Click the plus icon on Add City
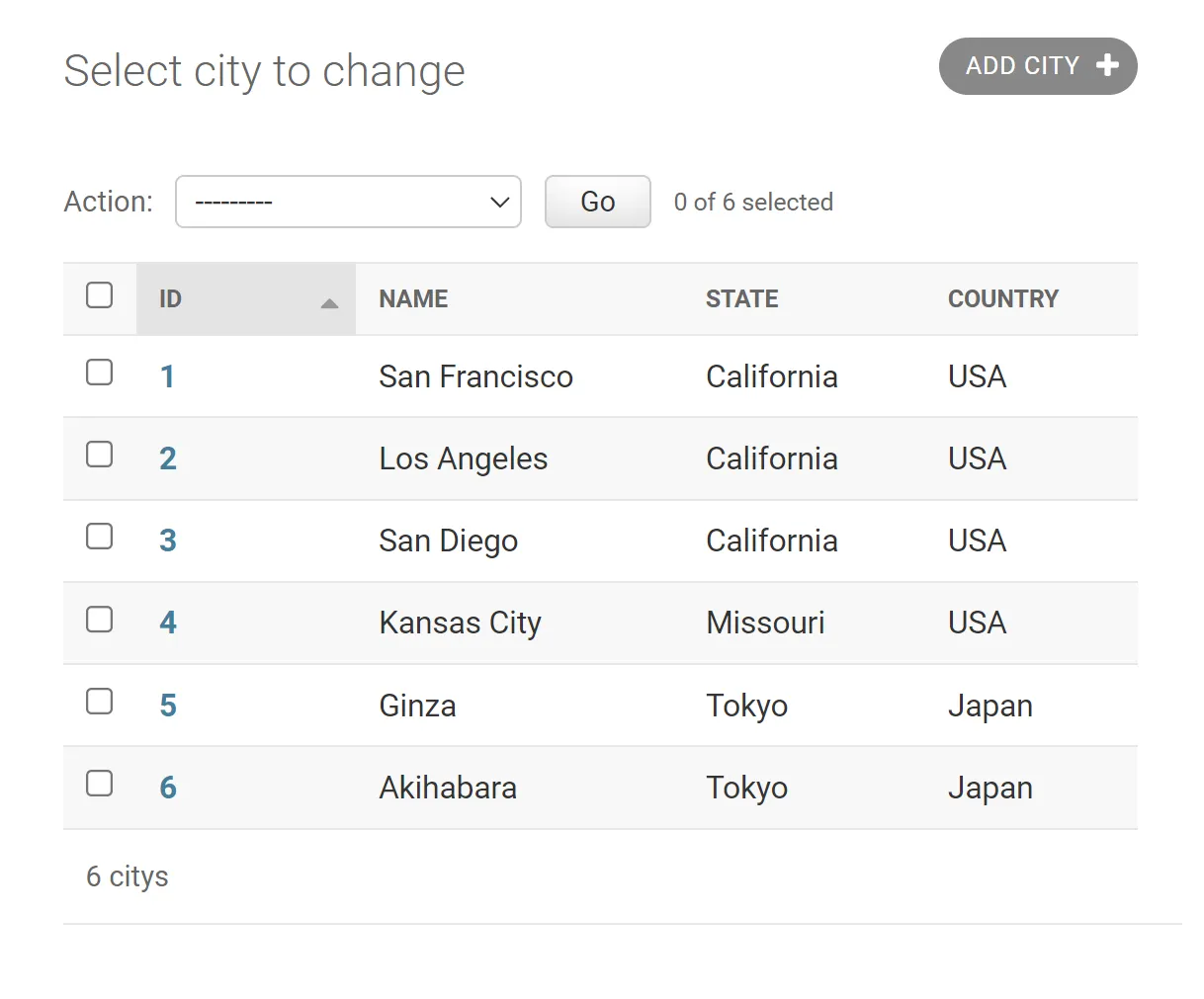The width and height of the screenshot is (1204, 999). [1107, 65]
